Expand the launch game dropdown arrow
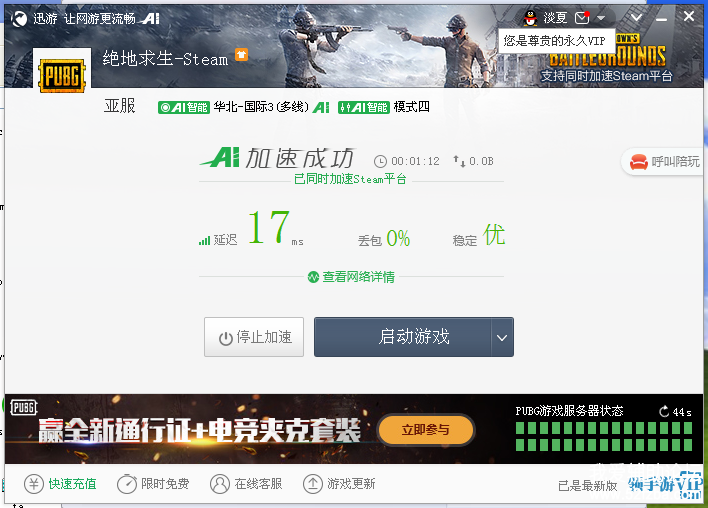The image size is (708, 508). 502,337
